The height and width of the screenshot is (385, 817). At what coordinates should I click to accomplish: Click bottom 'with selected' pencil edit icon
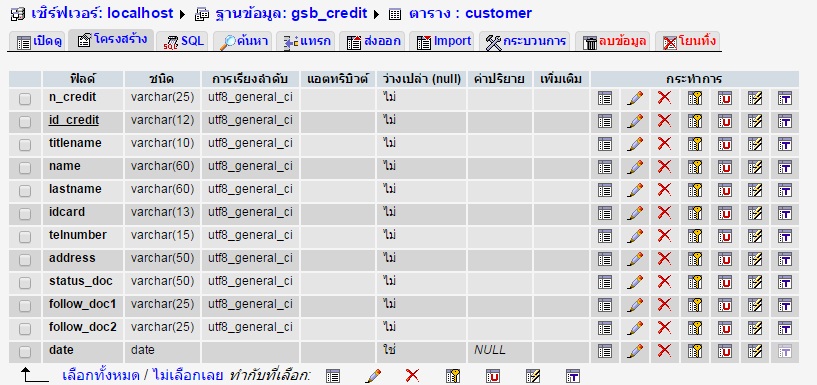pyautogui.click(x=373, y=376)
